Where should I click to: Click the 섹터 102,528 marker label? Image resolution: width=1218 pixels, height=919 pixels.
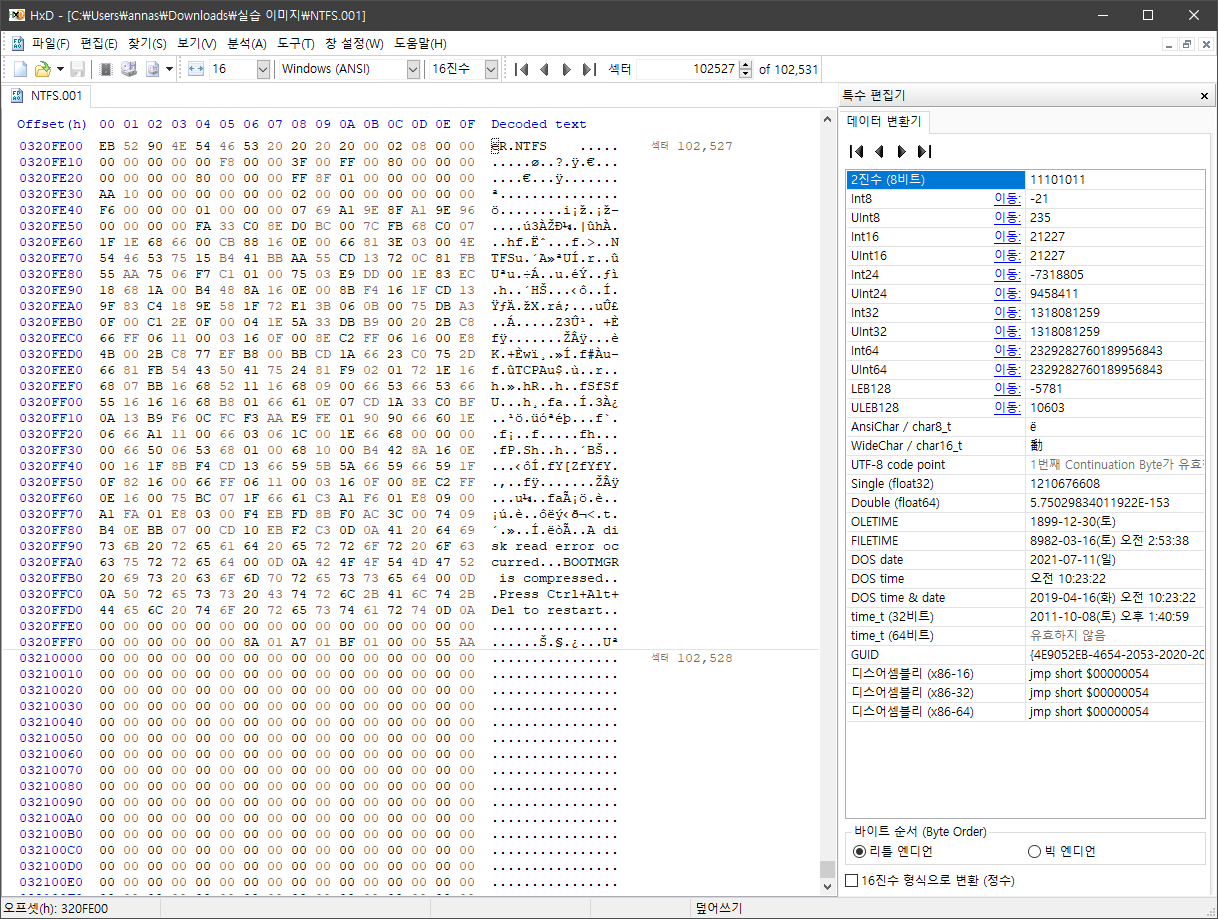point(692,658)
